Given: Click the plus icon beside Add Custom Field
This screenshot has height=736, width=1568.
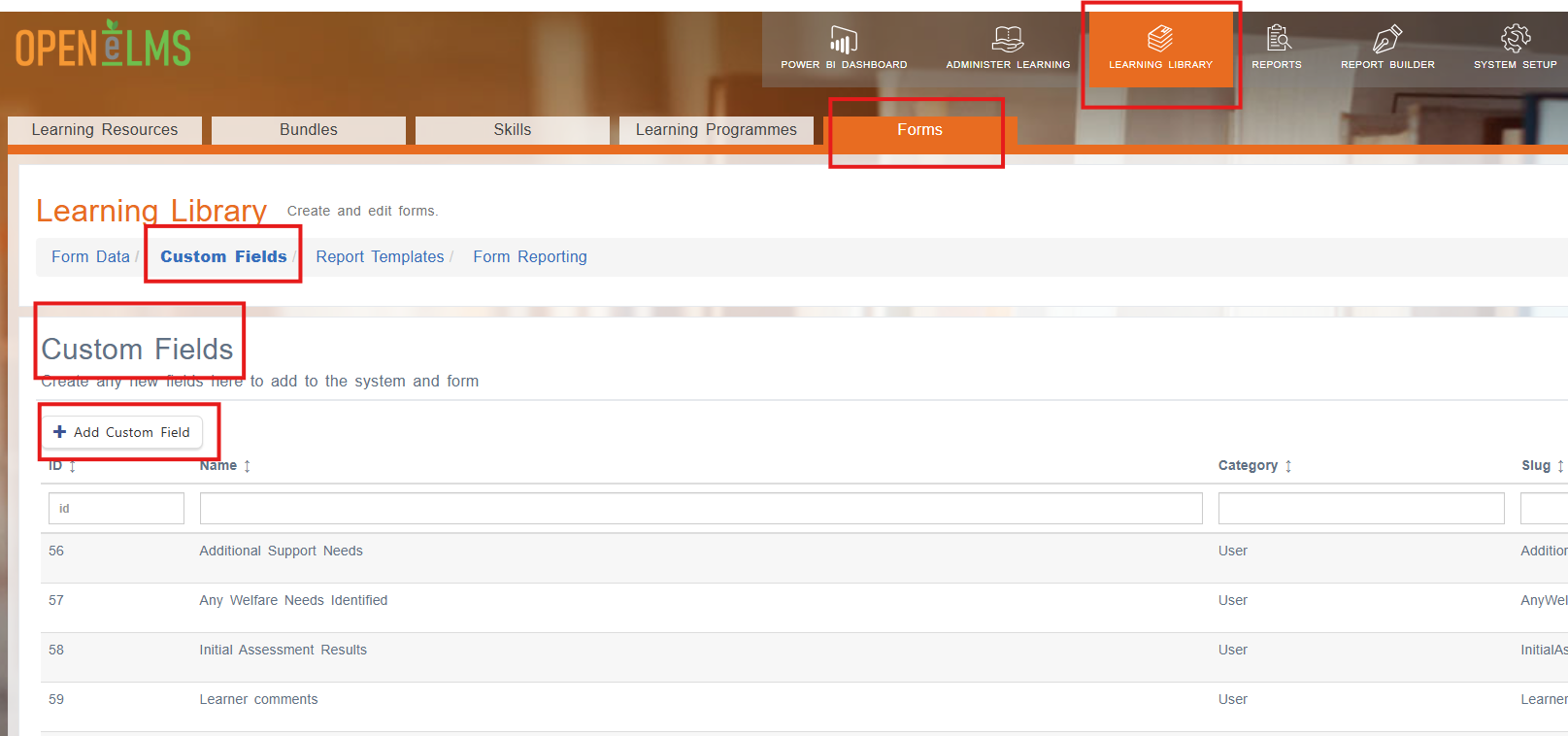Looking at the screenshot, I should 60,432.
